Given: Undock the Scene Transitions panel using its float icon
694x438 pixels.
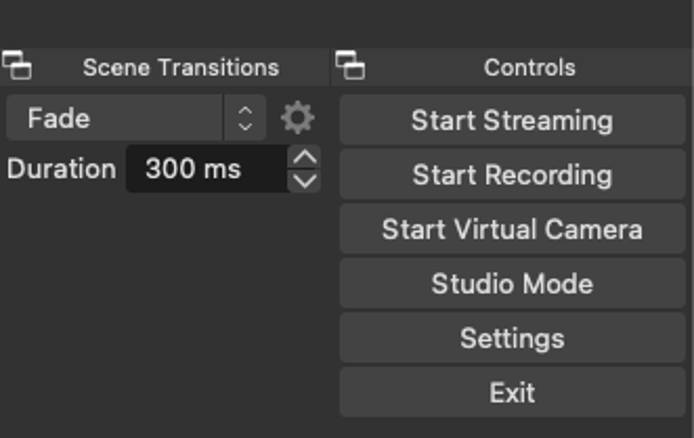Looking at the screenshot, I should coord(17,66).
